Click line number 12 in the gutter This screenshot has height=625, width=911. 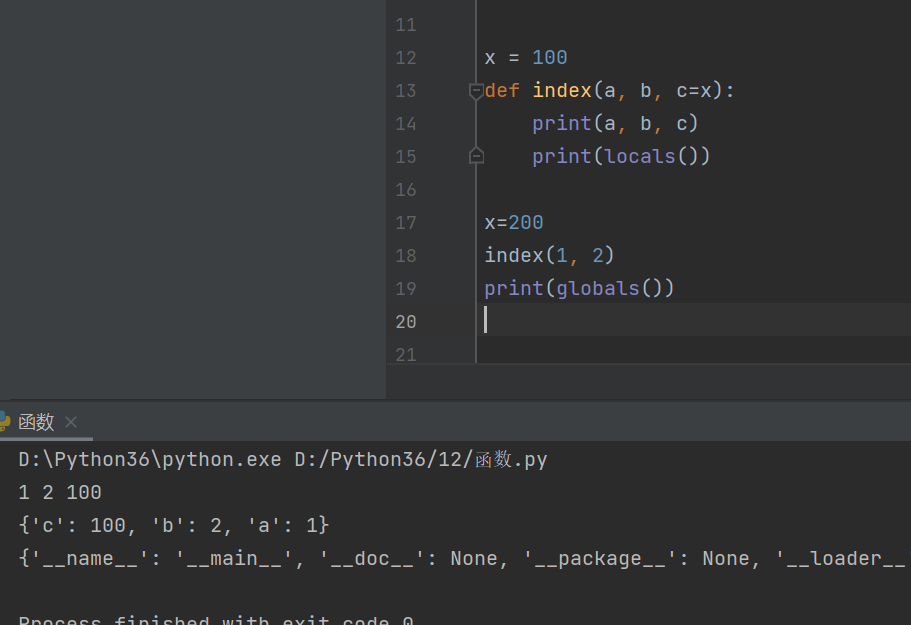click(x=406, y=58)
